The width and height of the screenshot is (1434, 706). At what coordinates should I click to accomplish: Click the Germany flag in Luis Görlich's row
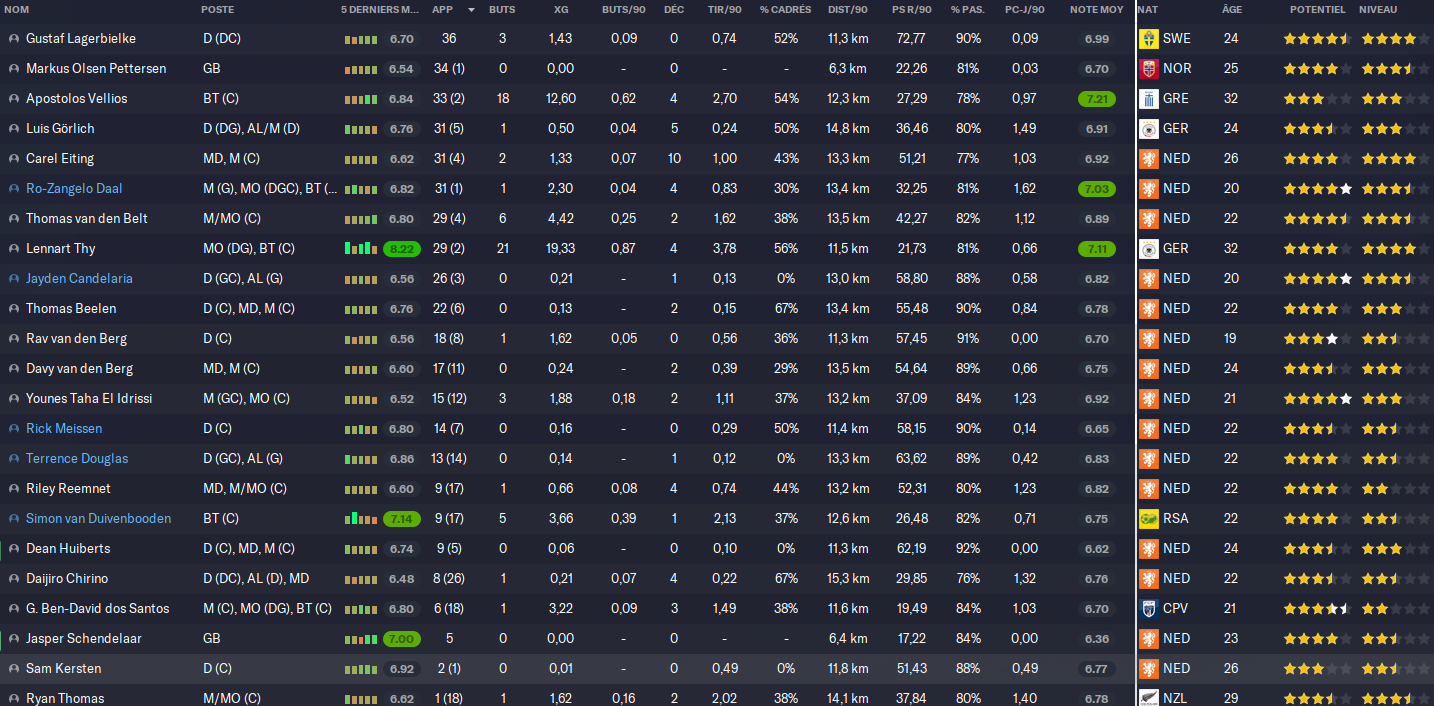coord(1149,129)
